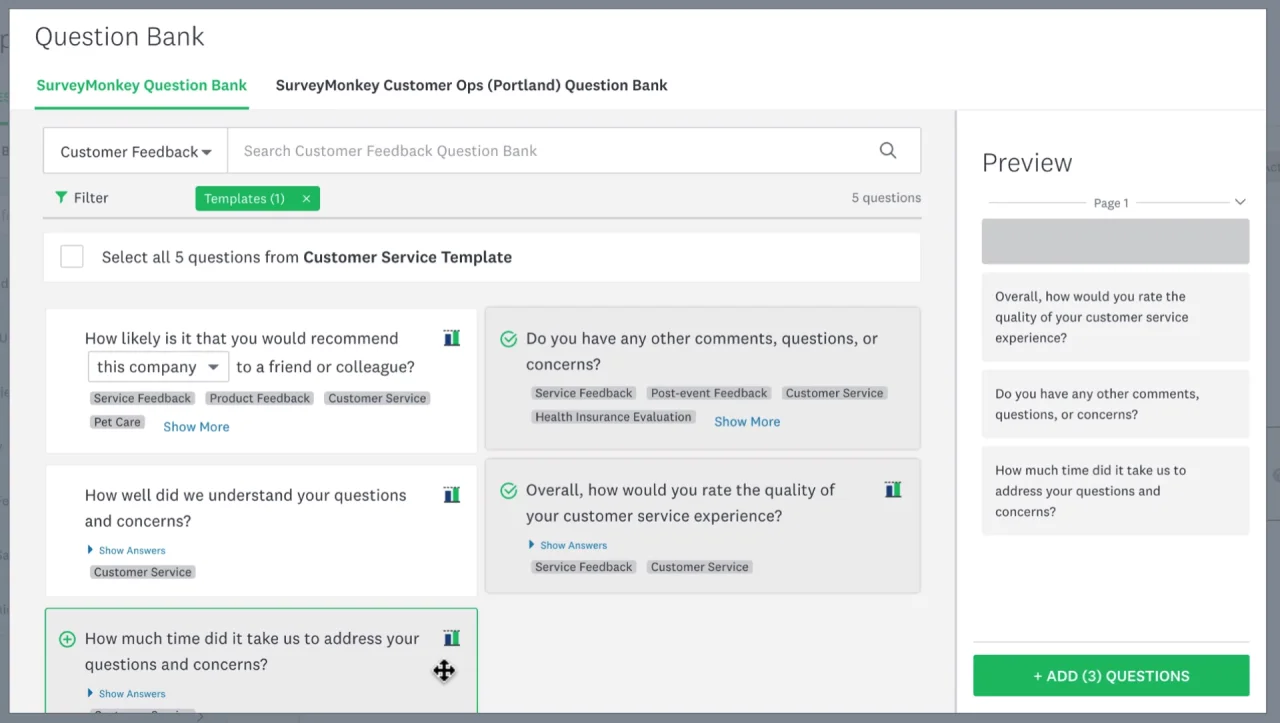Viewport: 1280px width, 723px height.
Task: Click 'How well did we understand your questions' card
Action: [x=261, y=530]
